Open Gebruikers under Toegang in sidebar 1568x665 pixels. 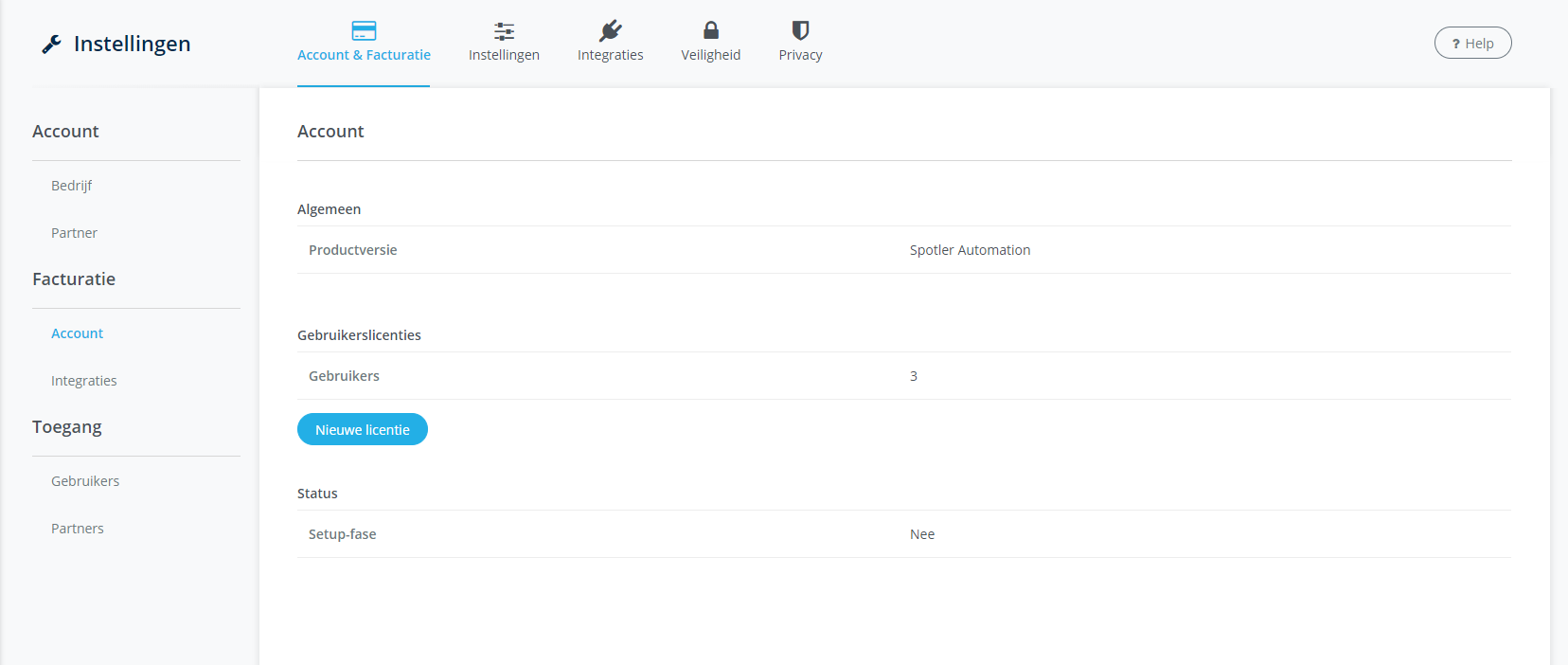[85, 481]
